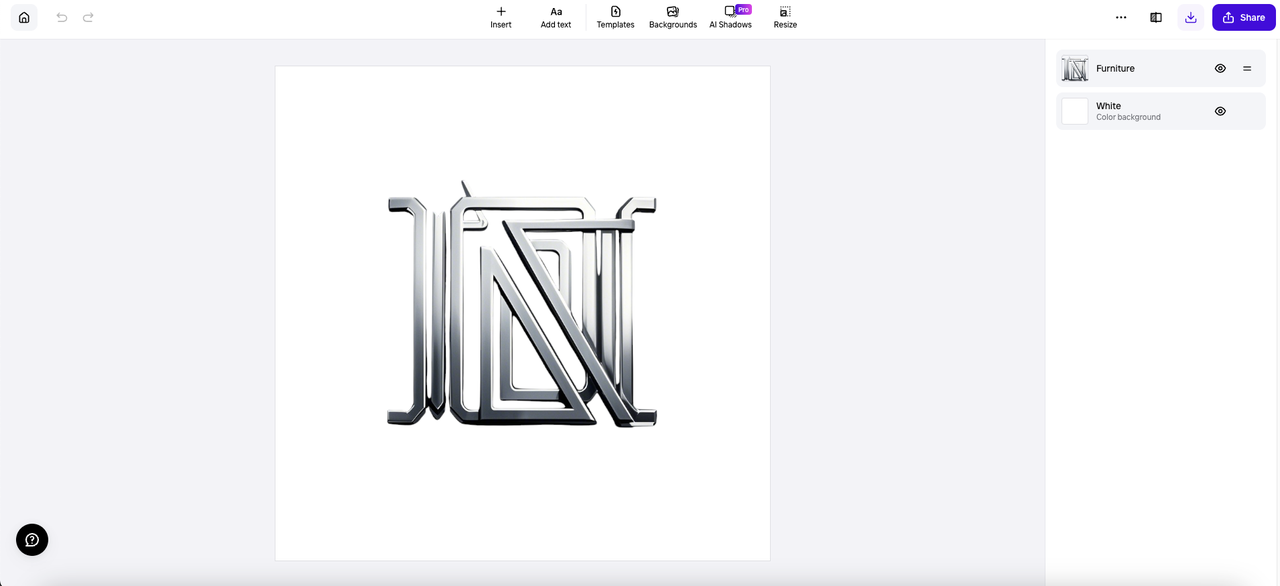Open Templates from the toolbar
Screen dimensions: 1280x586
pyautogui.click(x=615, y=17)
